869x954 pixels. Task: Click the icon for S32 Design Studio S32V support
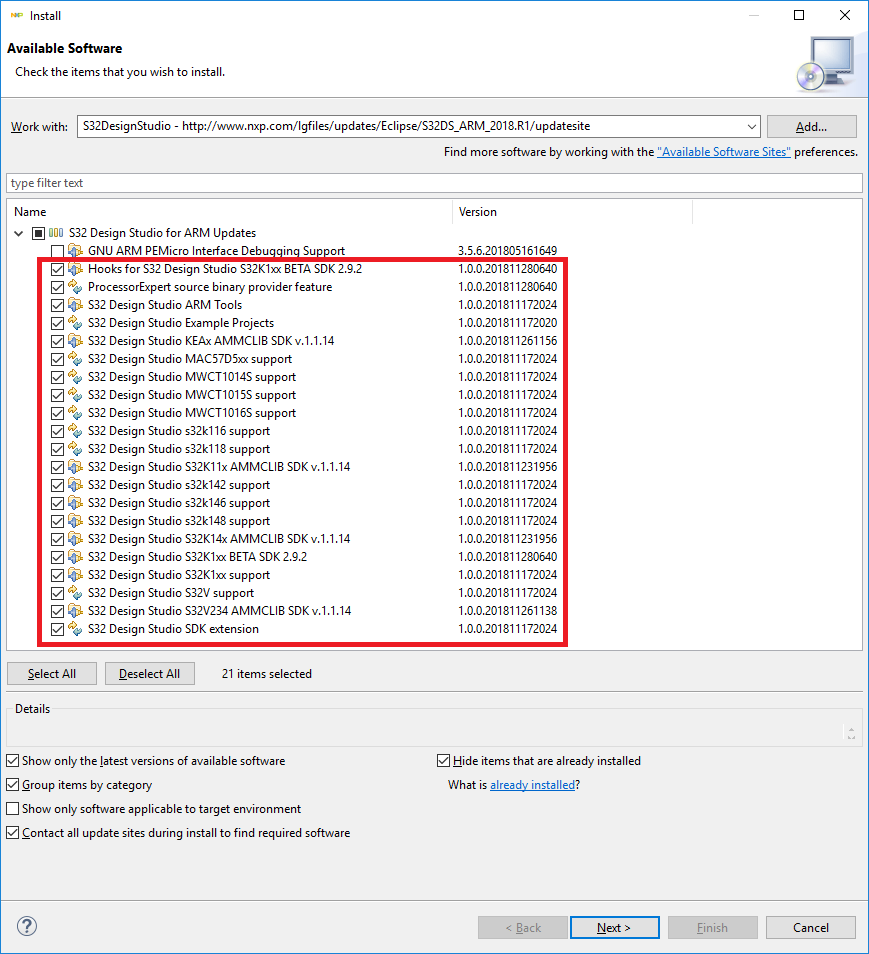click(x=75, y=593)
